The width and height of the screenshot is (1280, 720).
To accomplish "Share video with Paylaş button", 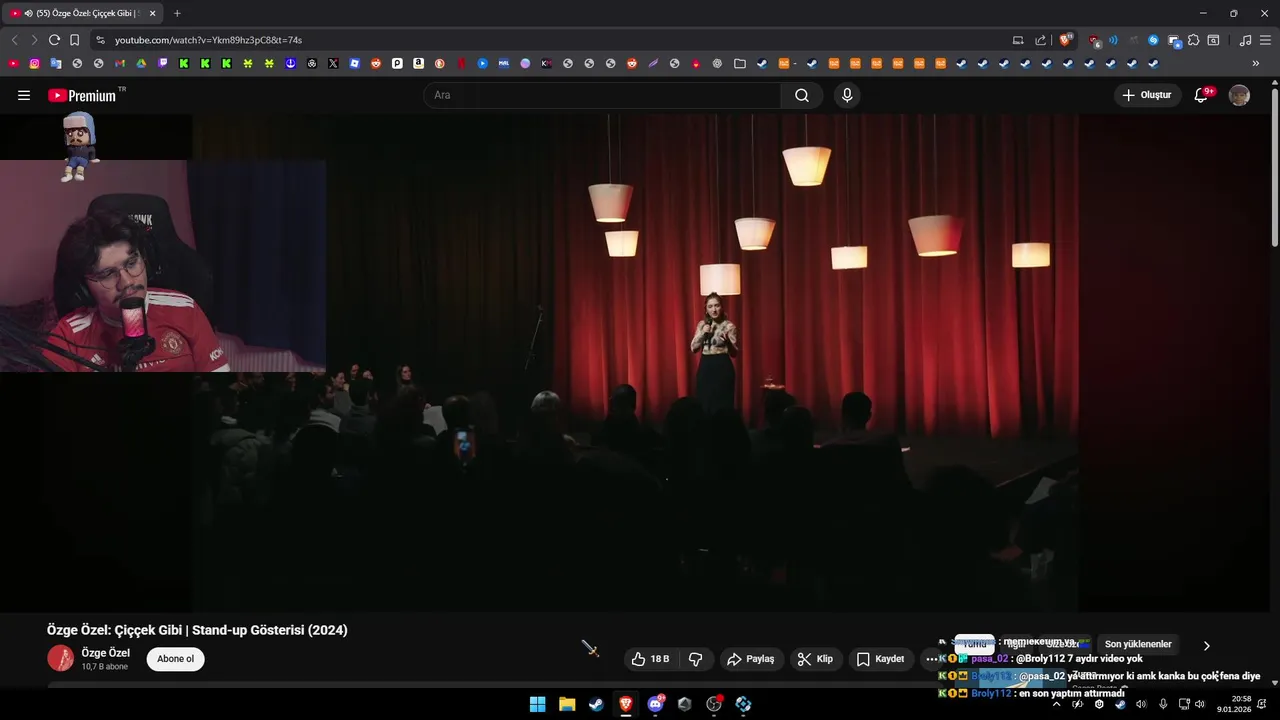I will pyautogui.click(x=750, y=659).
